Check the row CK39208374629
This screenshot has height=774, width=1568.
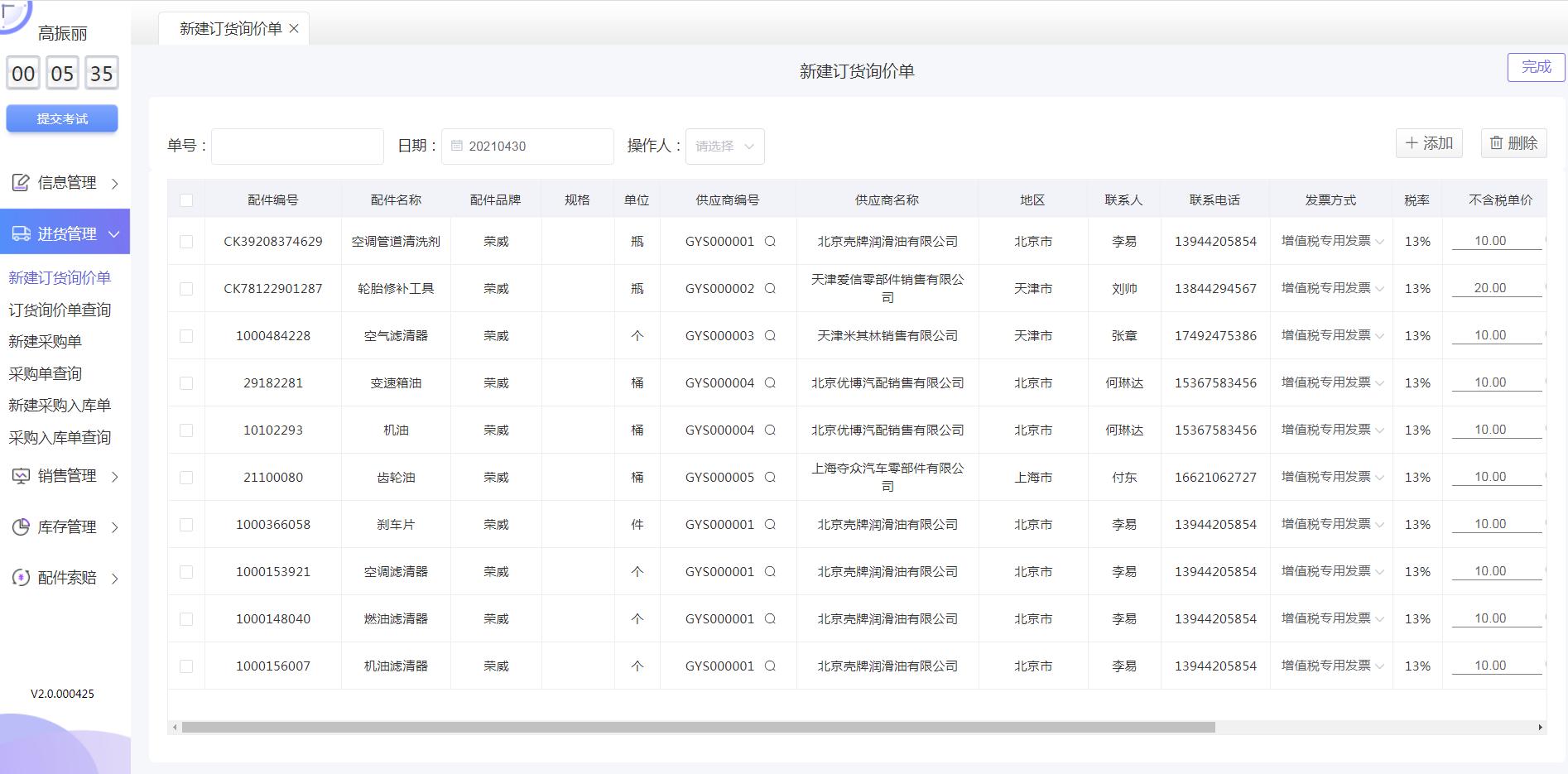tap(186, 242)
